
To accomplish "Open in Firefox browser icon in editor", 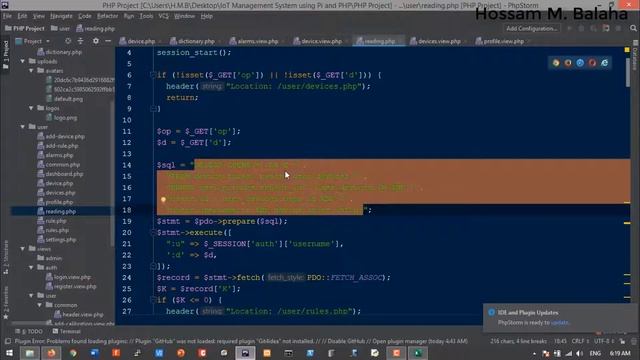I will click(x=568, y=63).
